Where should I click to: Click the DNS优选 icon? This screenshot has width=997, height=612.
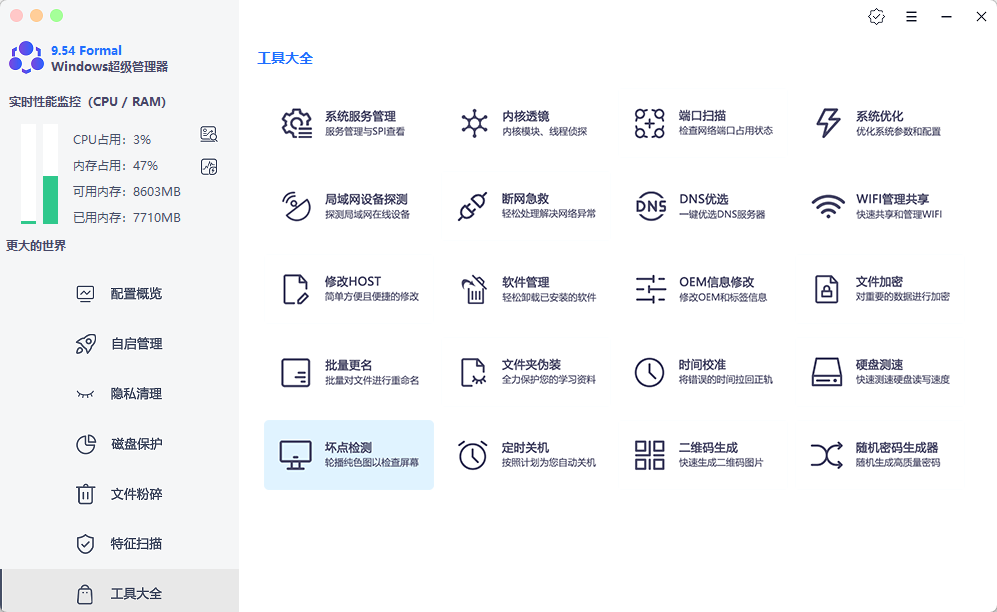650,206
